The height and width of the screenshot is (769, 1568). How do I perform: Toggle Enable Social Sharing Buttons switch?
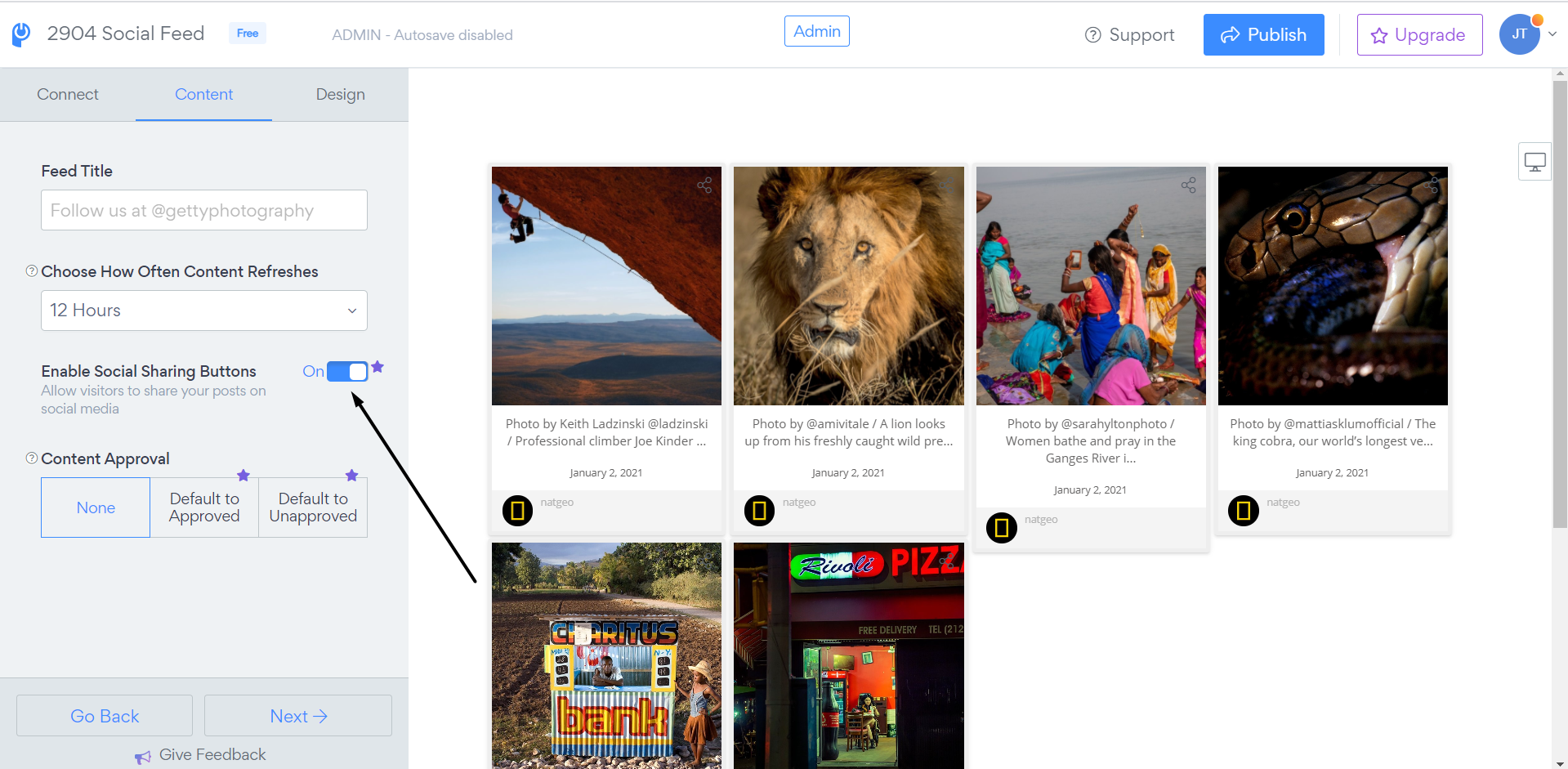pyautogui.click(x=347, y=372)
